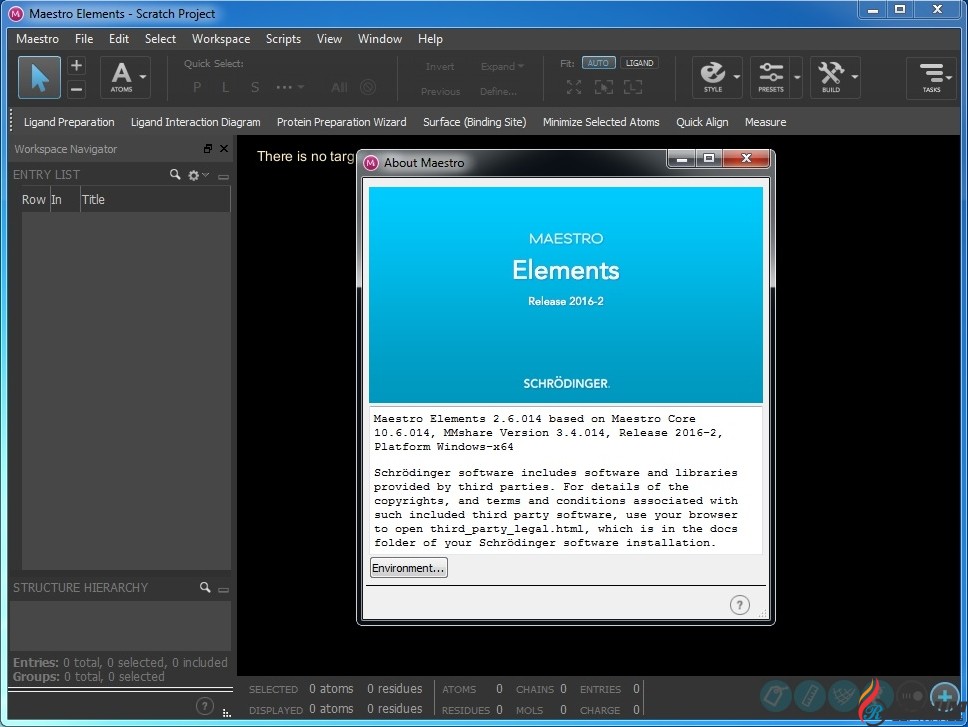This screenshot has width=968, height=727.
Task: Click the search icon in Entry List
Action: tap(175, 175)
